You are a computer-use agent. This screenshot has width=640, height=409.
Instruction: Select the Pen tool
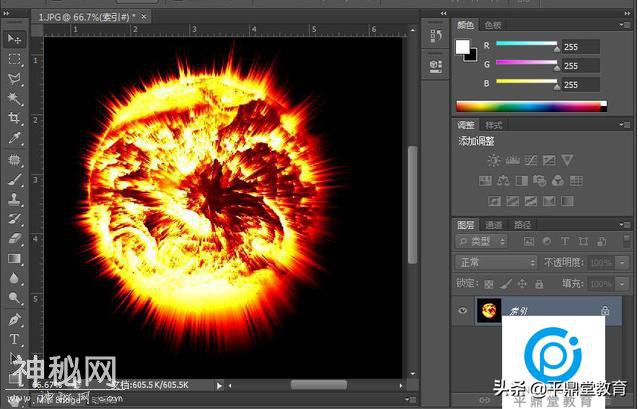pyautogui.click(x=14, y=319)
